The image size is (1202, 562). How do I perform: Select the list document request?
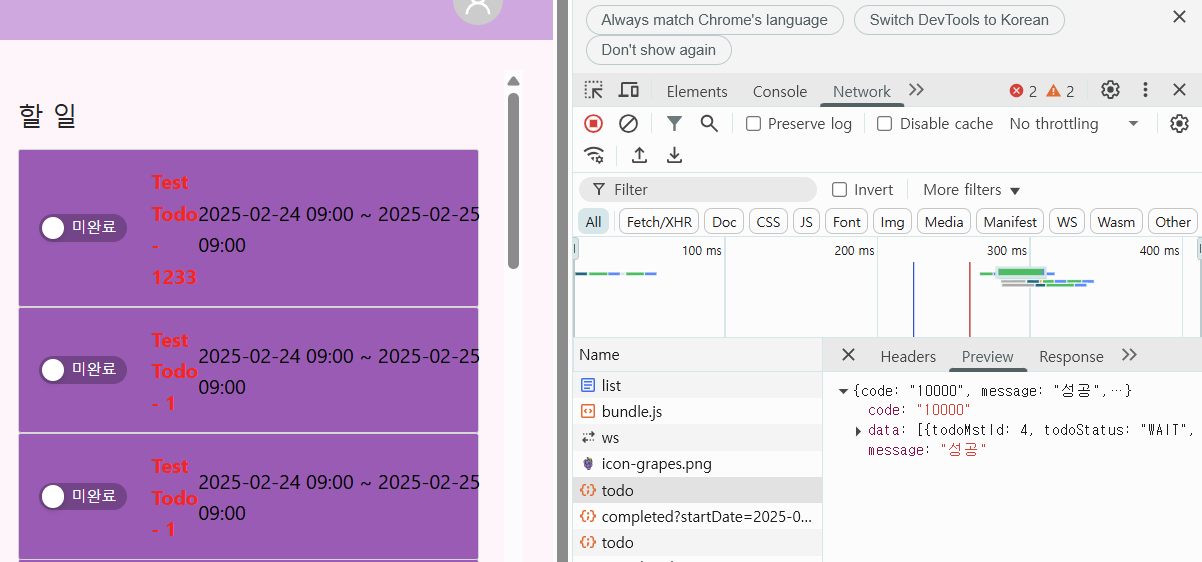pos(697,385)
